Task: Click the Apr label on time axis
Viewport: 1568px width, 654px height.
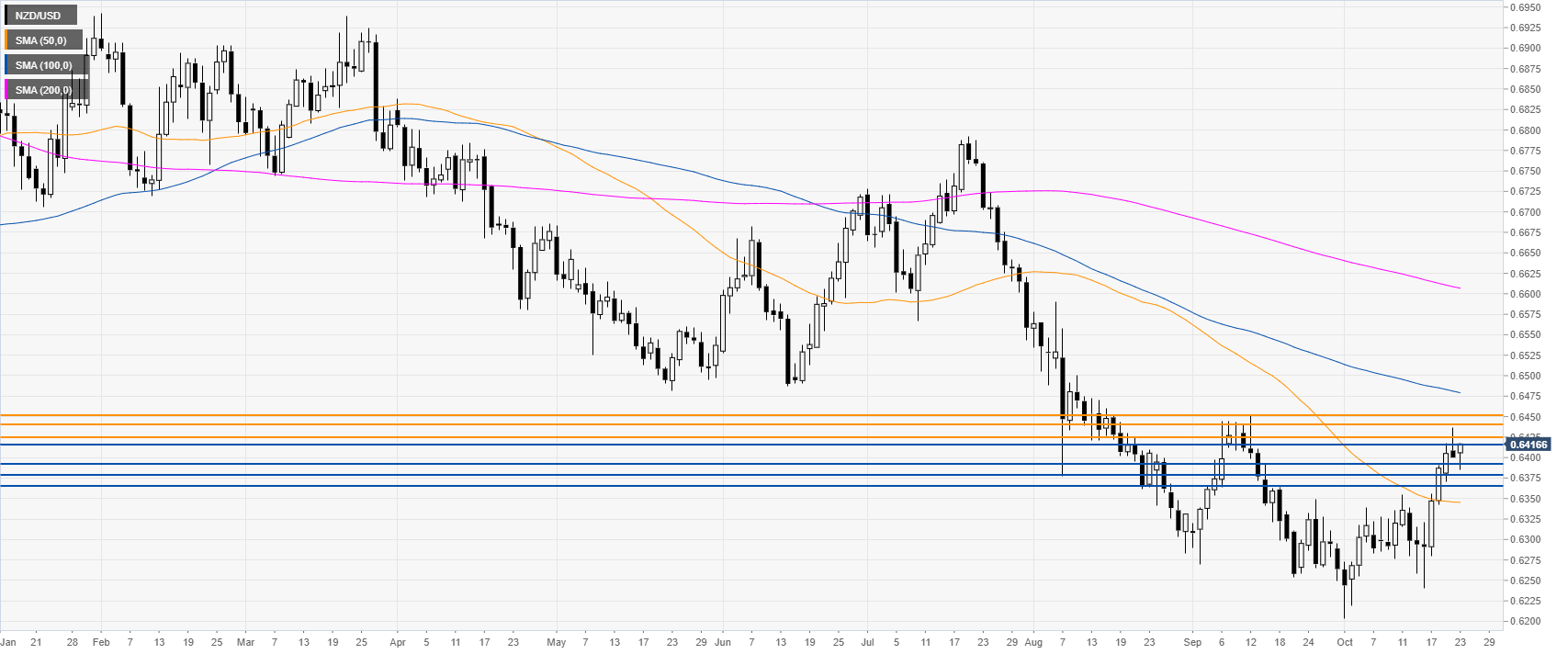Action: click(x=397, y=642)
